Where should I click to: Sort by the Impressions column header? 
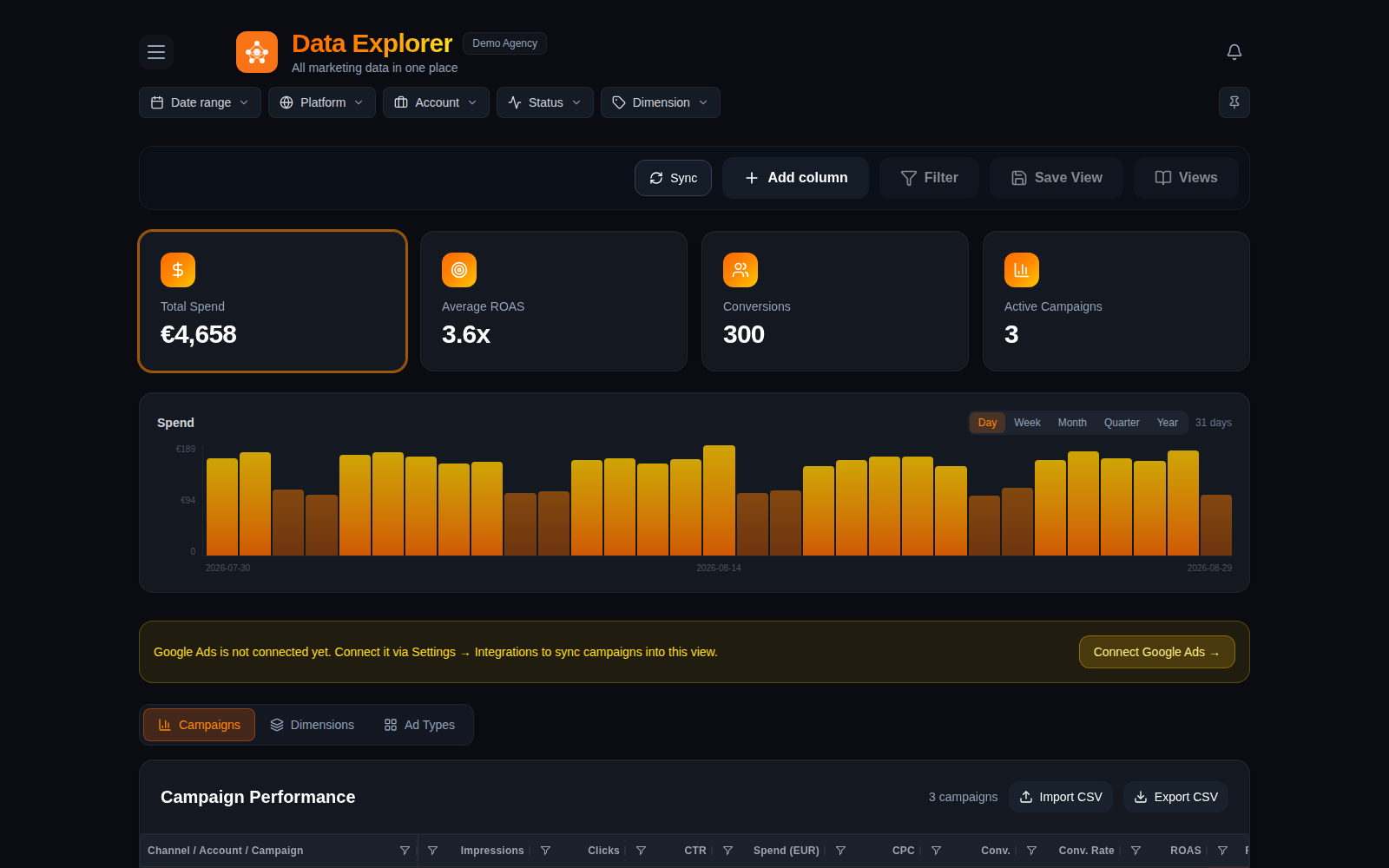tap(492, 851)
